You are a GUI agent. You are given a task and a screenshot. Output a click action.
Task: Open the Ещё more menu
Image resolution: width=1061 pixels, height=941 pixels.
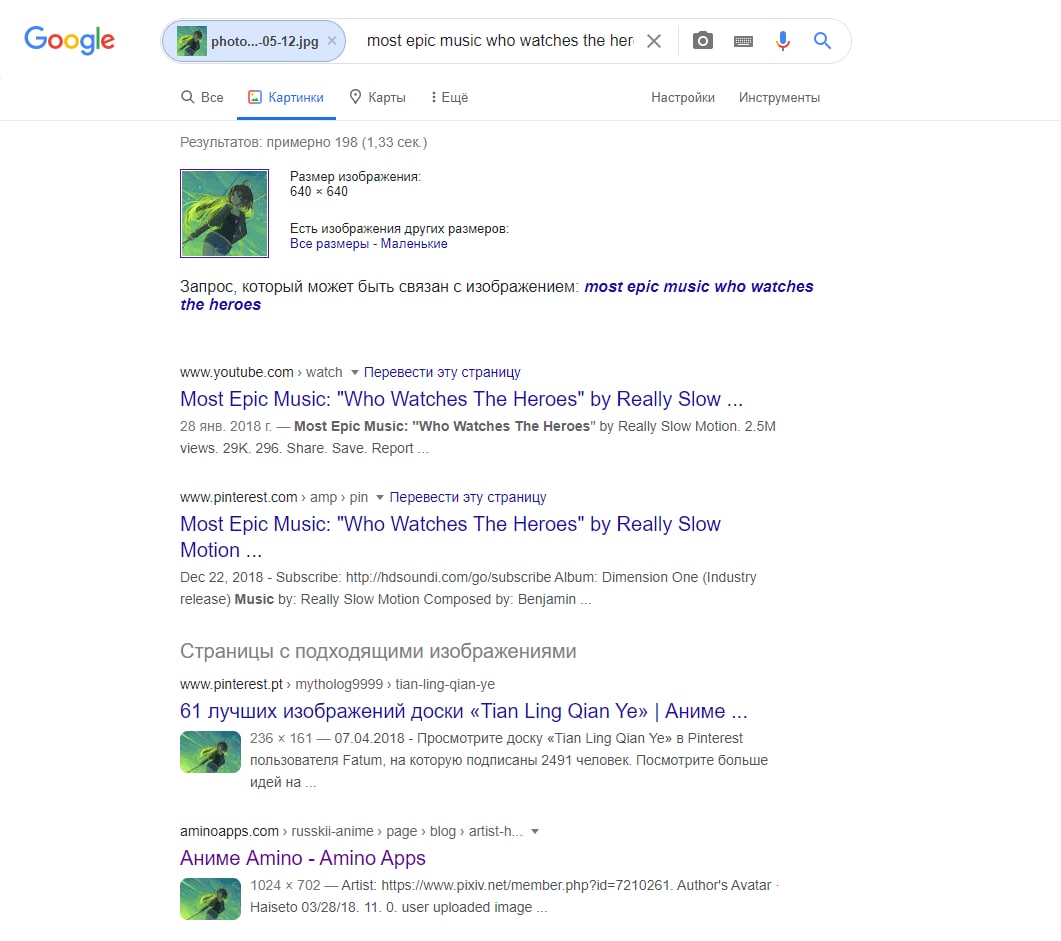click(x=449, y=97)
